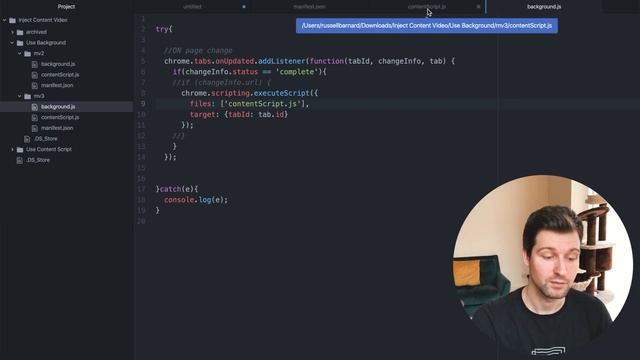The width and height of the screenshot is (640, 360).
Task: Click the 'complete' string literal
Action: point(297,72)
